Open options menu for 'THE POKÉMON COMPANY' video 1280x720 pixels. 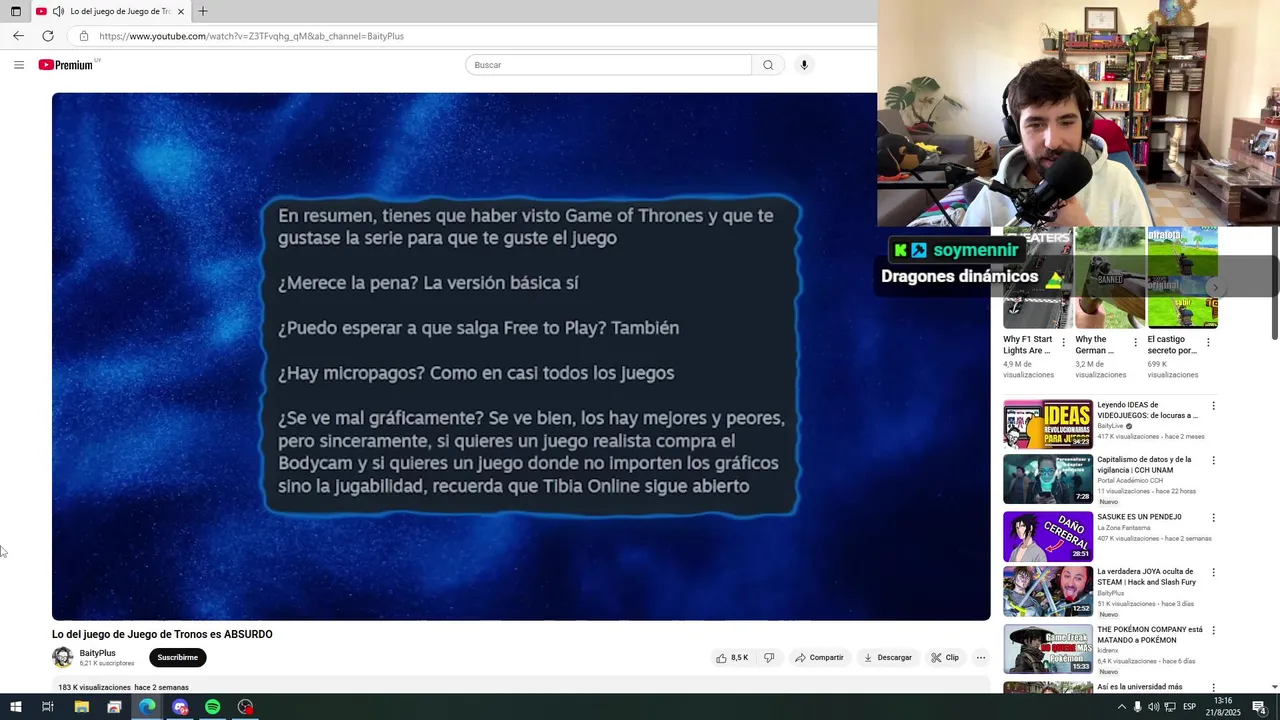tap(1213, 631)
